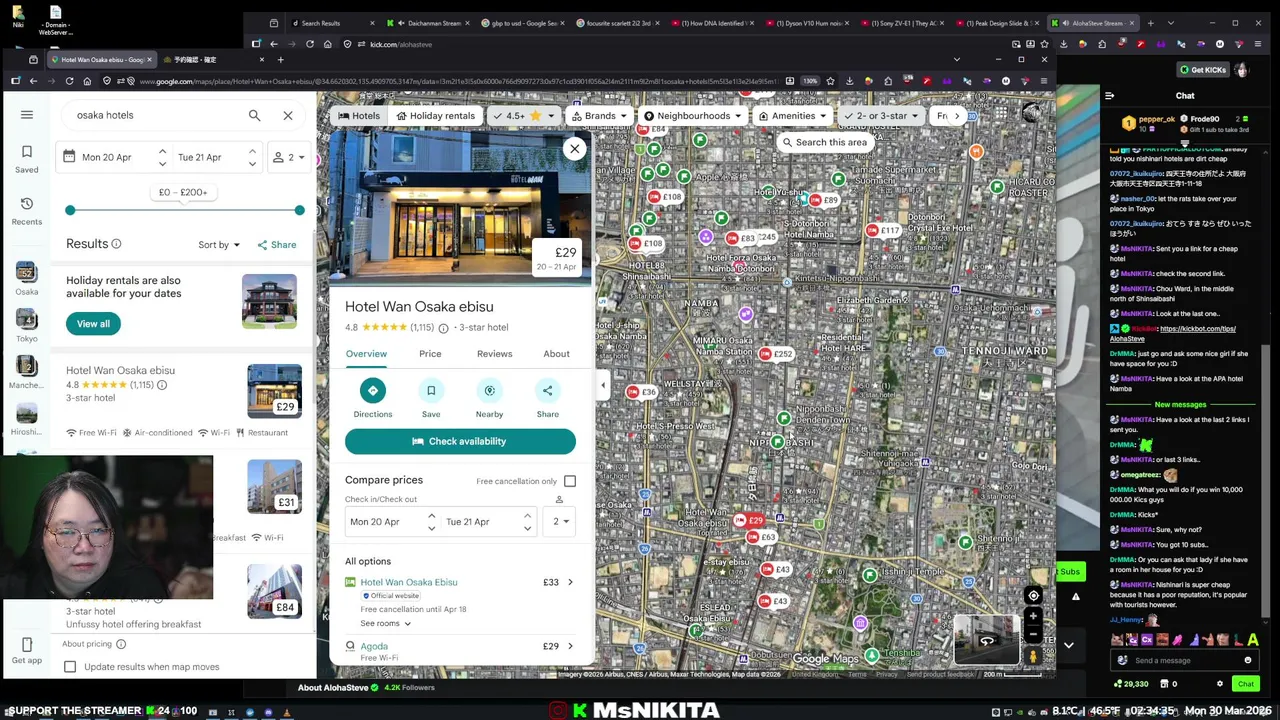Viewport: 1280px width, 720px height.
Task: Open the 4.5+ rating filter dropdown
Action: pos(523,116)
